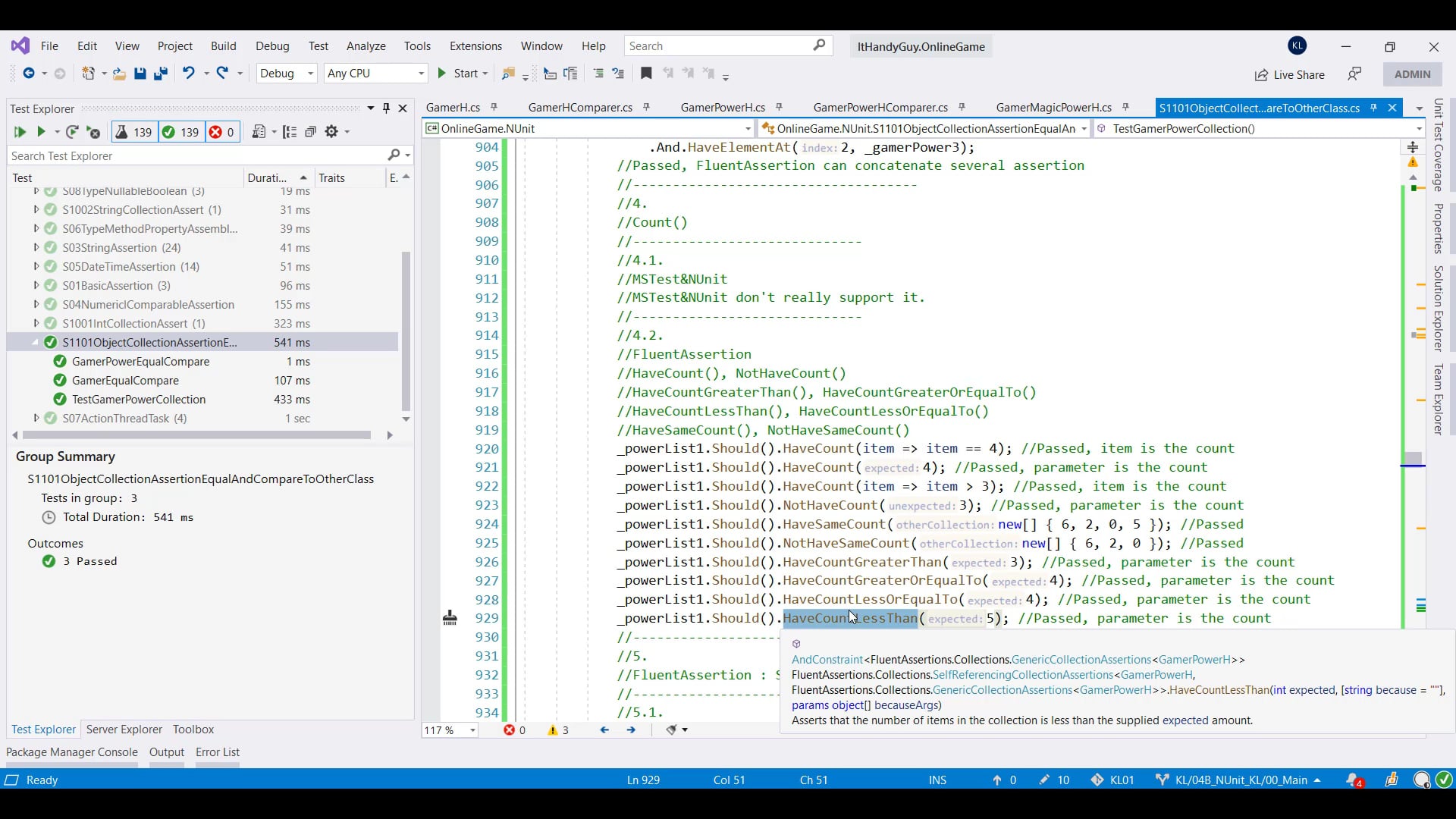Toggle total tests filter with flask icon
The width and height of the screenshot is (1456, 819).
coord(133,132)
